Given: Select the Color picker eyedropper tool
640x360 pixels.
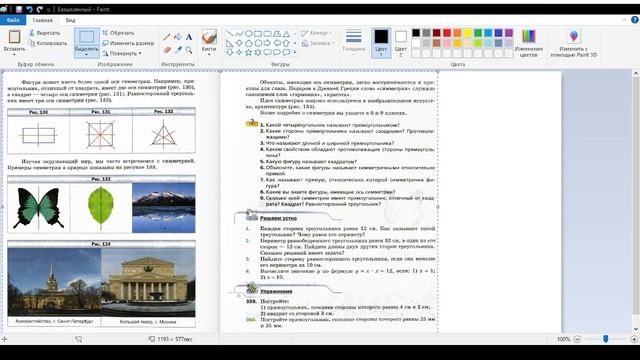Looking at the screenshot, I should point(178,50).
